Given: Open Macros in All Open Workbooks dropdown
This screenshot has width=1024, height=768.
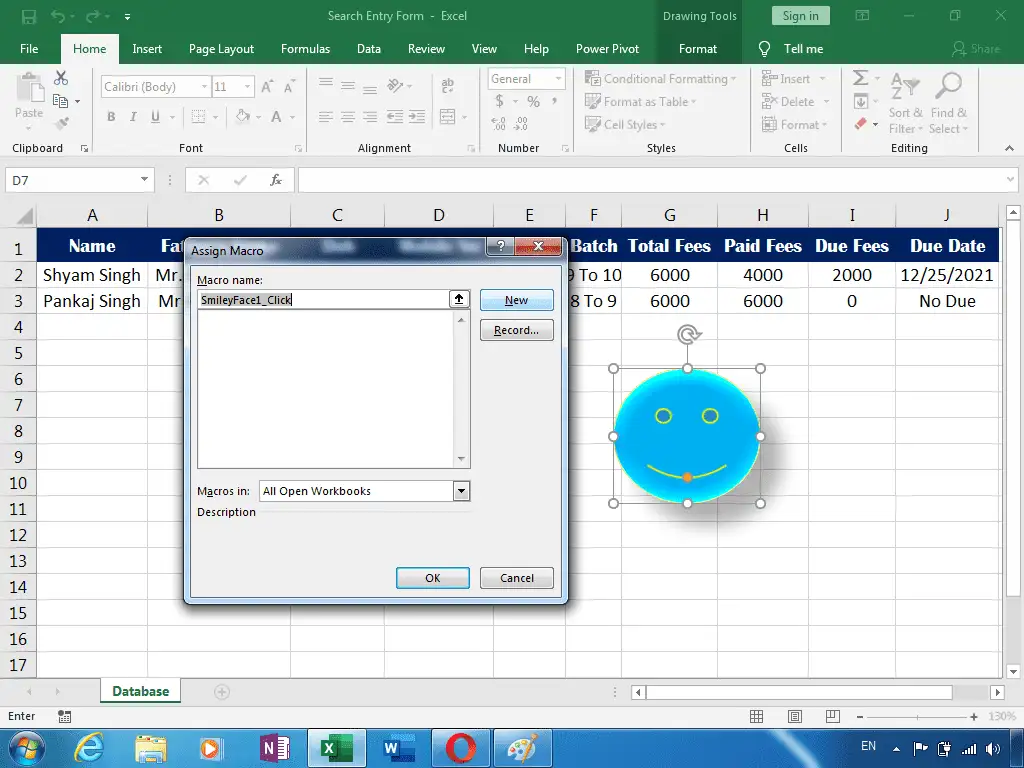Looking at the screenshot, I should tap(461, 491).
